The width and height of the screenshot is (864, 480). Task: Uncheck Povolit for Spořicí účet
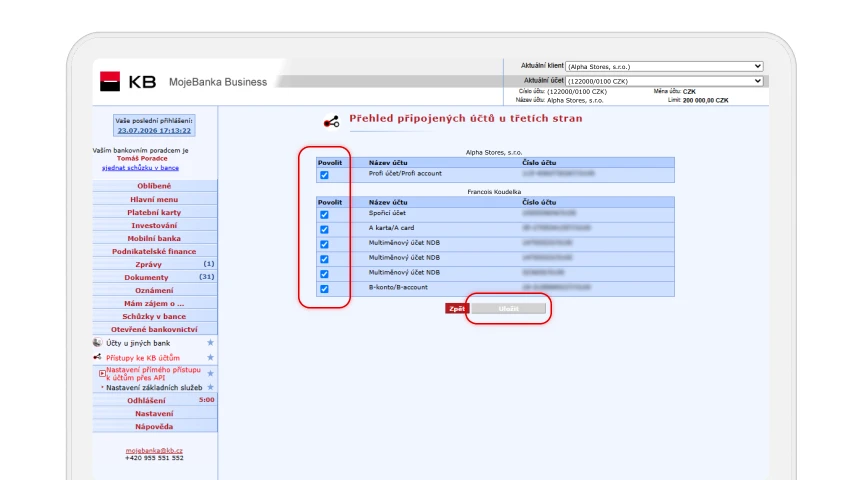324,215
